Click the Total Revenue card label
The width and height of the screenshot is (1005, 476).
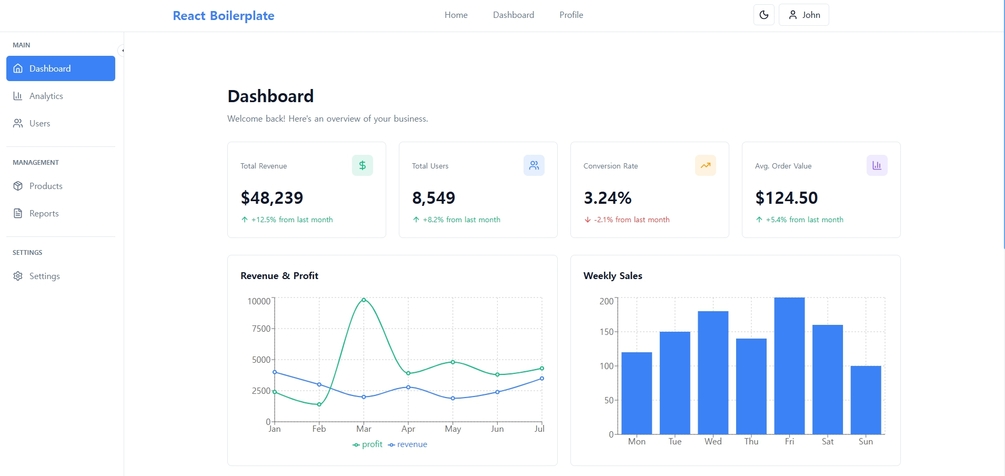[x=263, y=166]
